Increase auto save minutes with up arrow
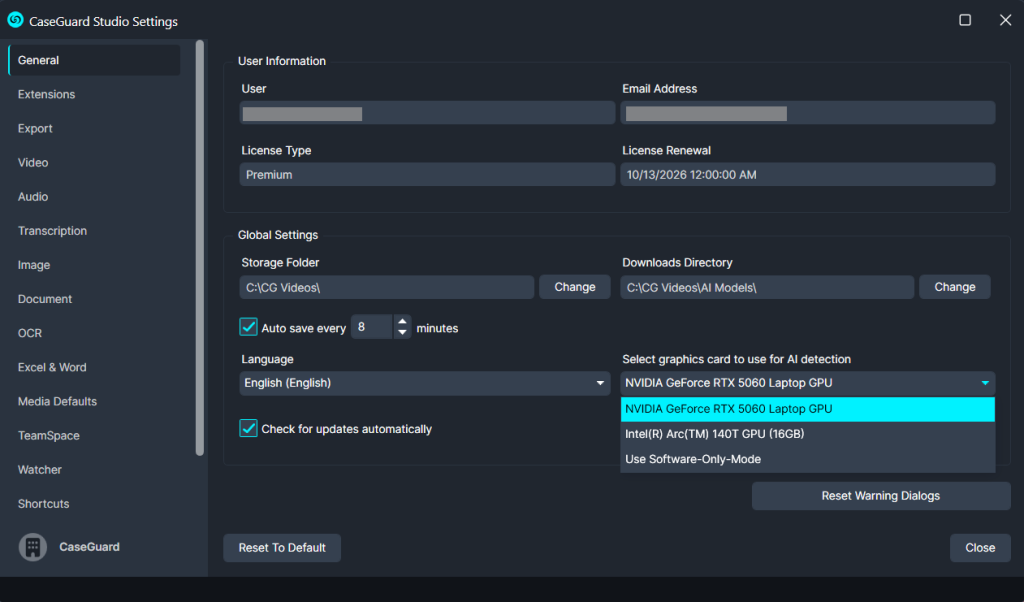1024x602 pixels. 402,322
